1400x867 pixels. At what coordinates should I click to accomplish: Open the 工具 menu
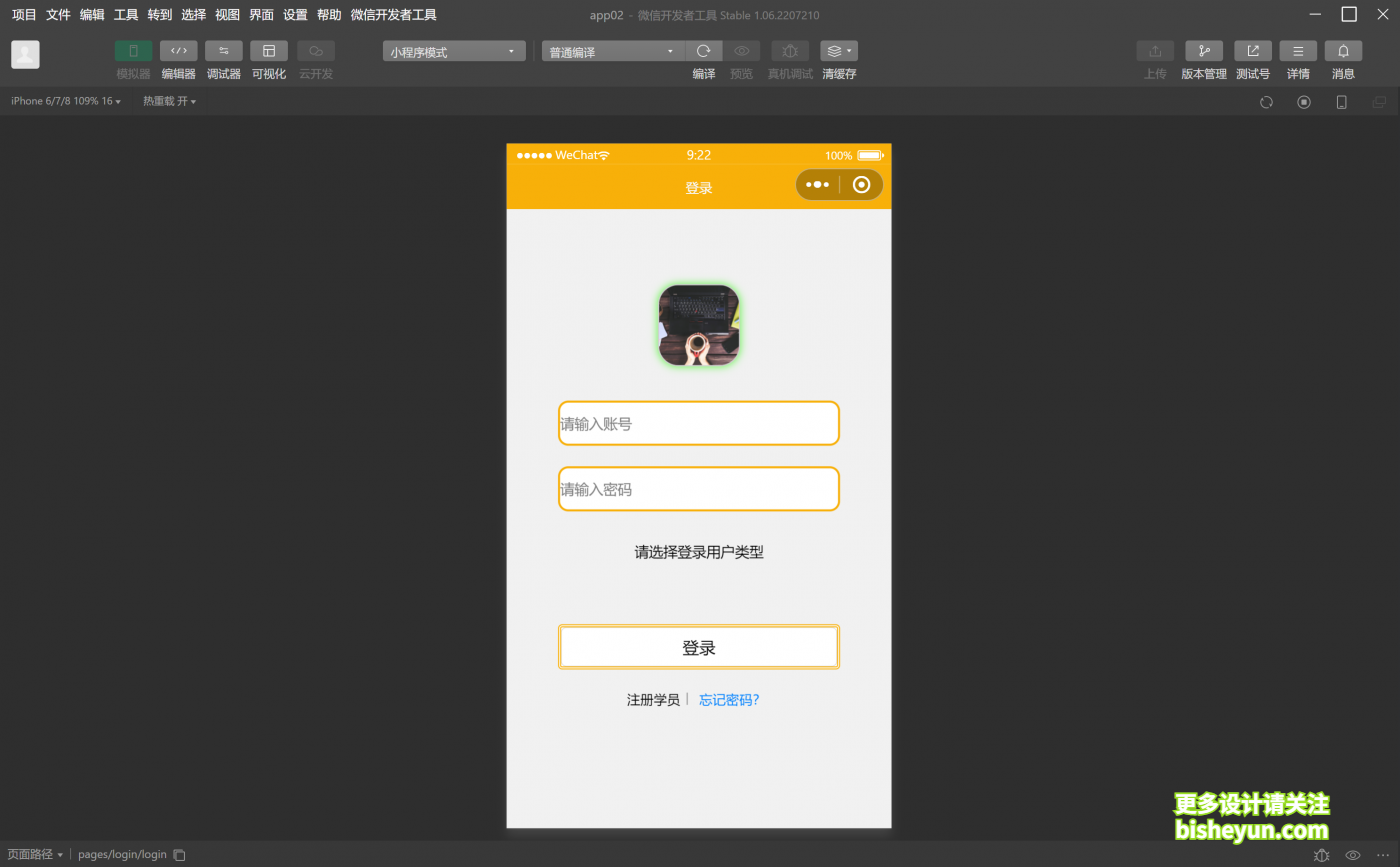pyautogui.click(x=126, y=15)
